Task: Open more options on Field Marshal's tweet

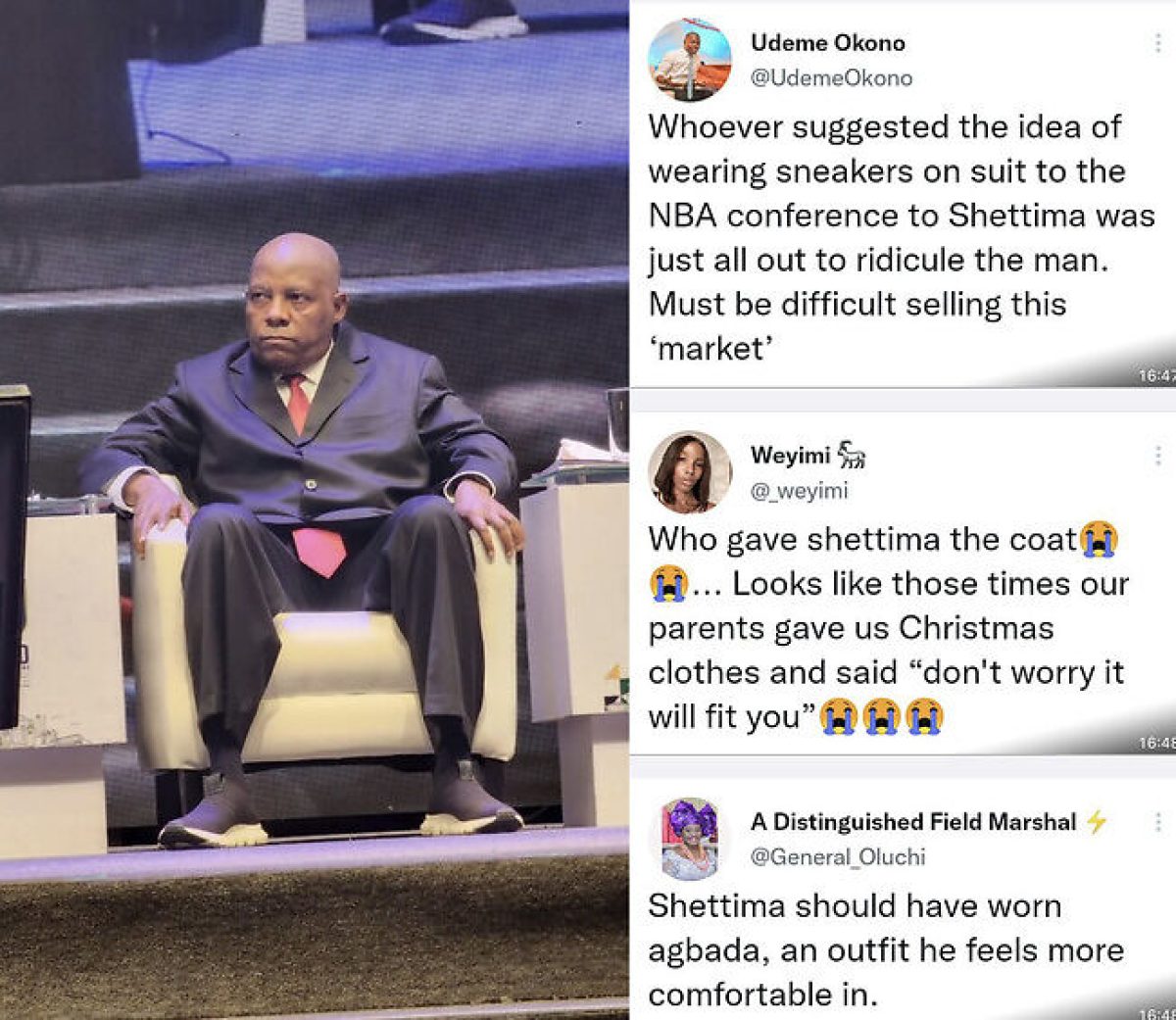Action: tap(1158, 822)
